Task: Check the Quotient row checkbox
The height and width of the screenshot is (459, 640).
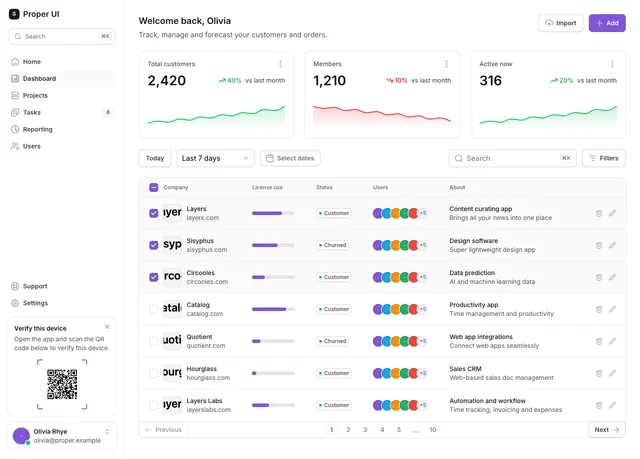Action: pyautogui.click(x=153, y=341)
